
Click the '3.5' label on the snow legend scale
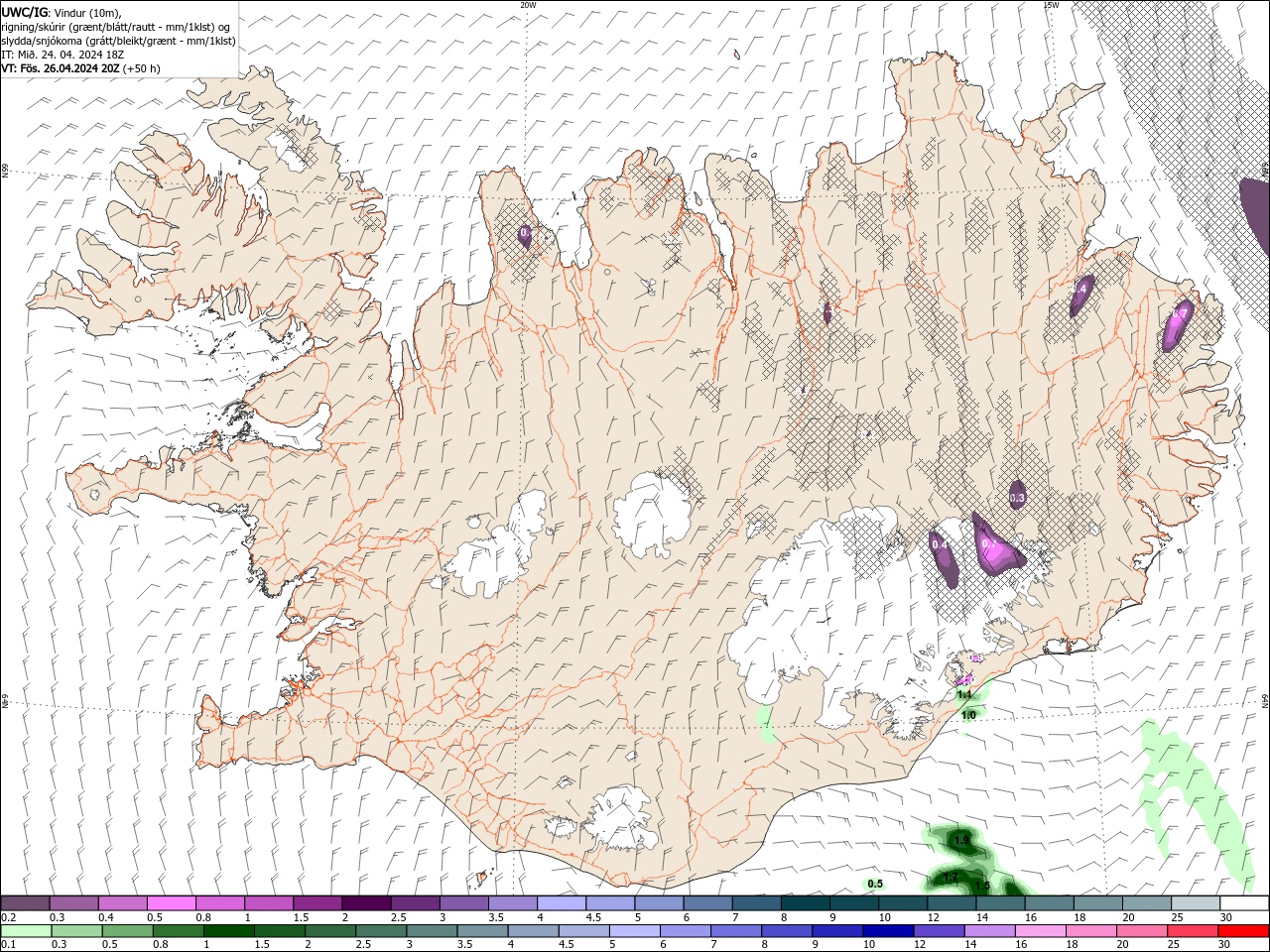click(x=495, y=917)
